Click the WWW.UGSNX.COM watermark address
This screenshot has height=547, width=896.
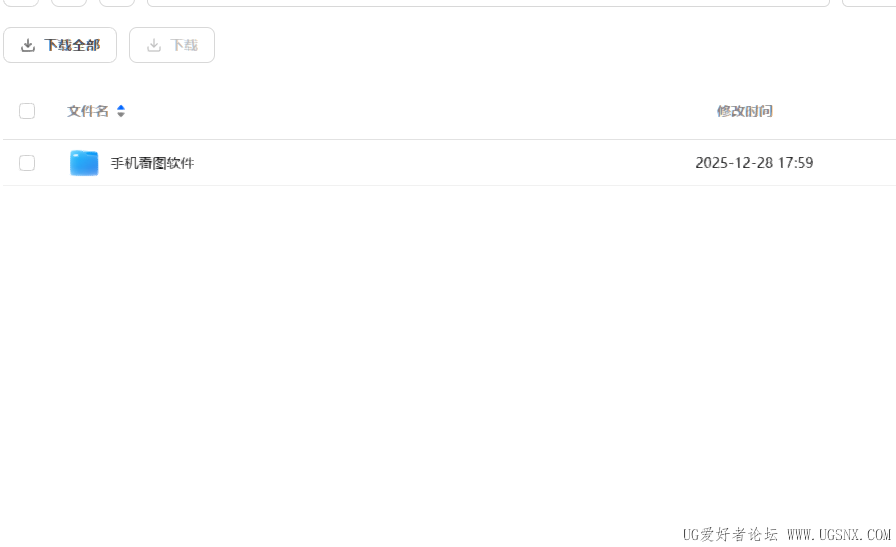[x=839, y=534]
